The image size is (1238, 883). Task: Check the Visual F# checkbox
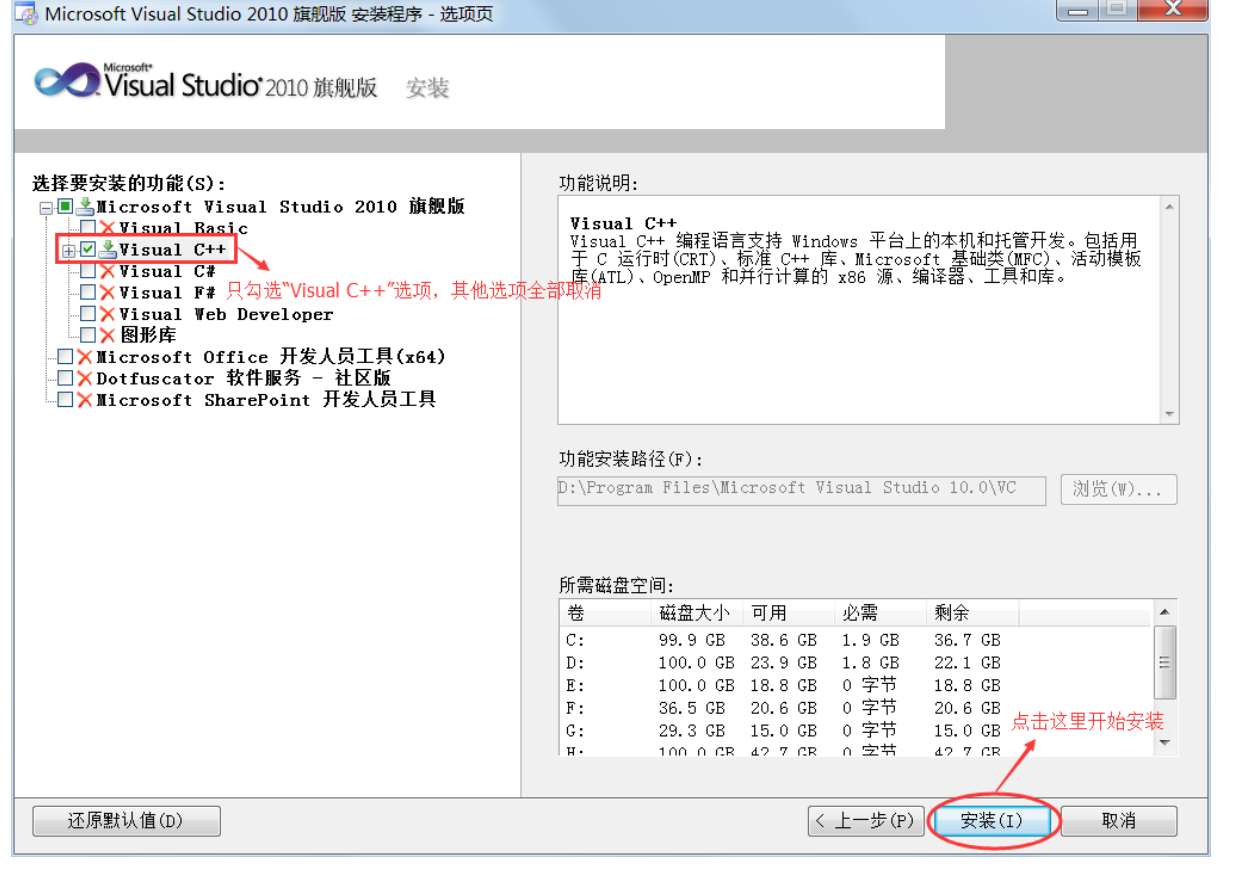coord(89,292)
